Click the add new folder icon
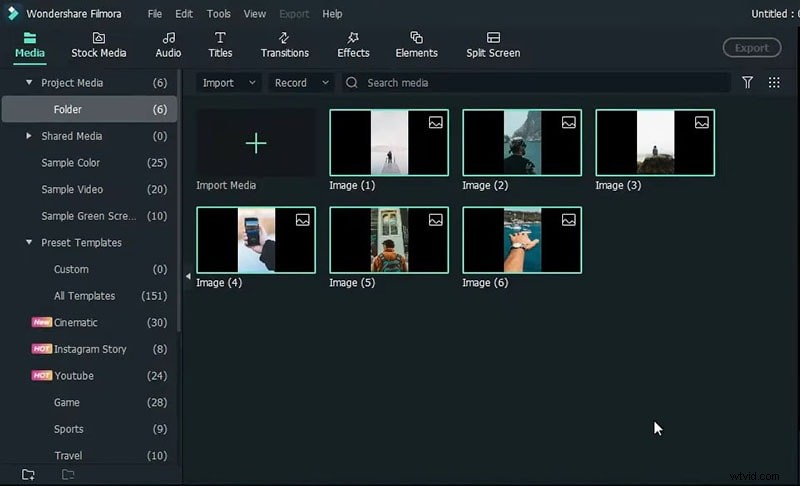800x486 pixels. tap(28, 475)
